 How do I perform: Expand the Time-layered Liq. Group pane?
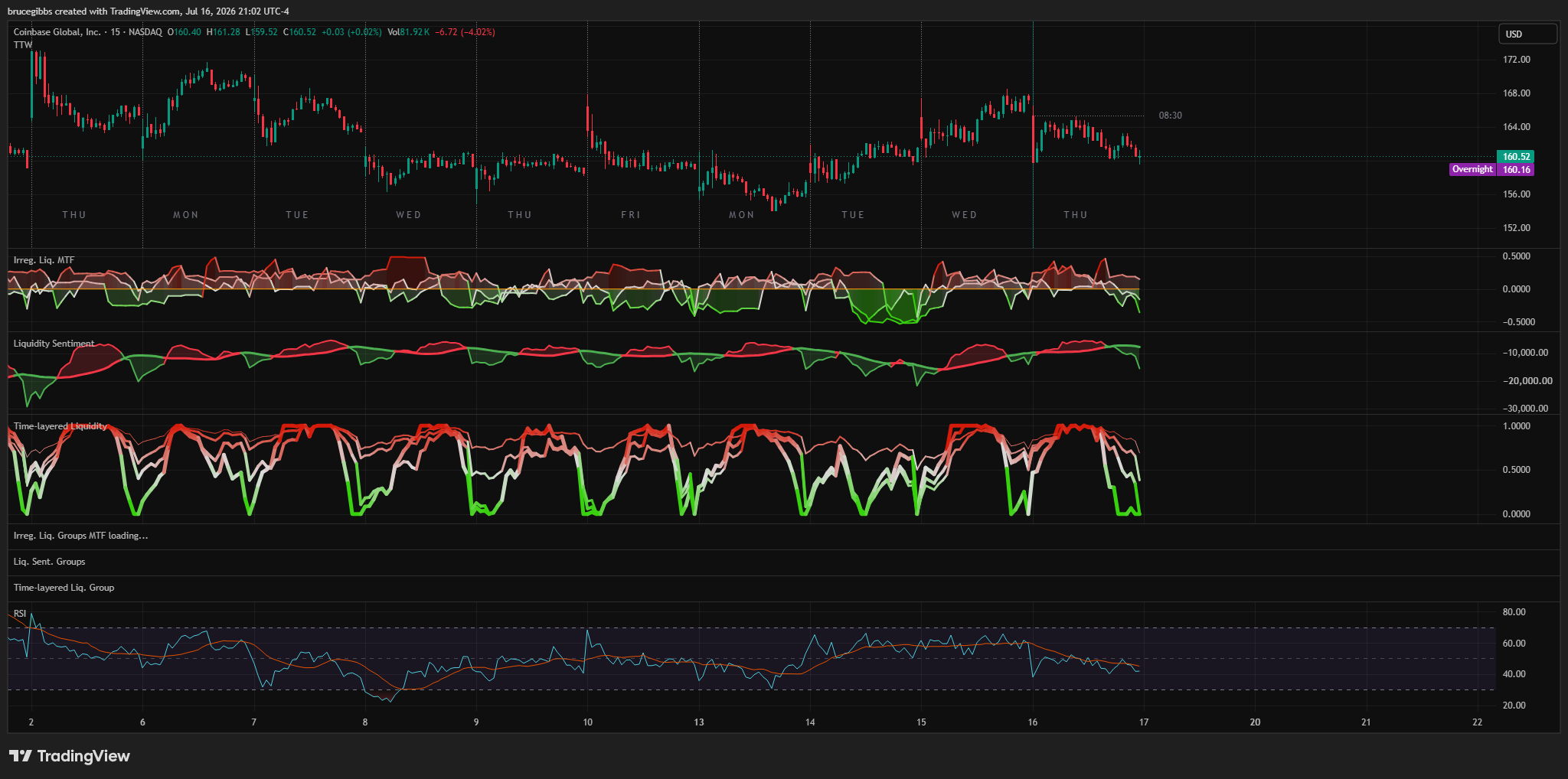point(64,588)
